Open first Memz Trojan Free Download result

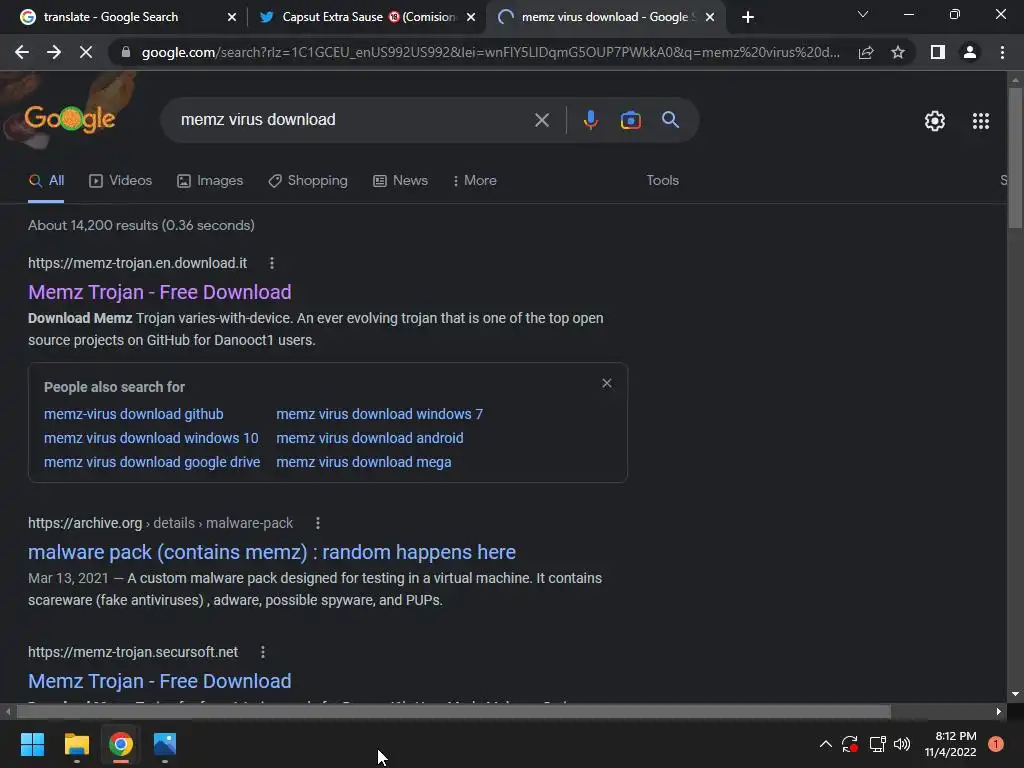click(159, 292)
